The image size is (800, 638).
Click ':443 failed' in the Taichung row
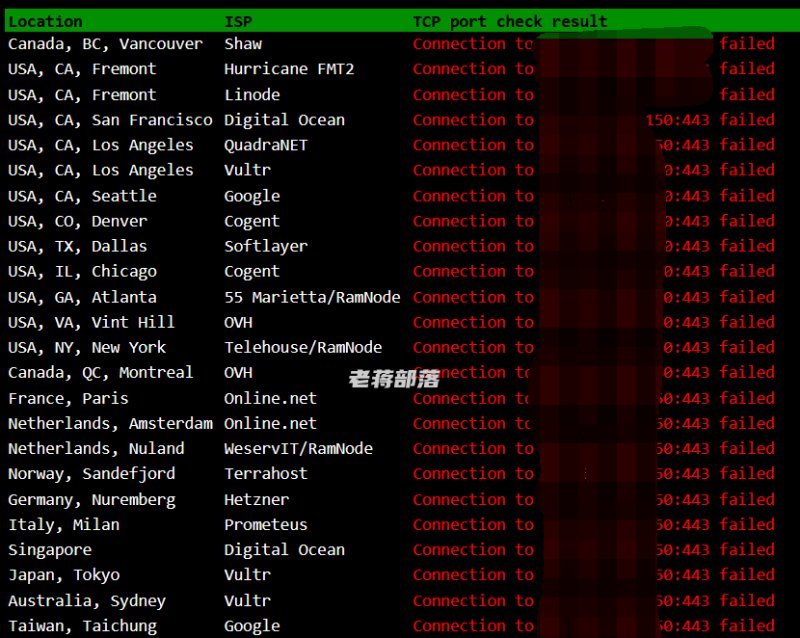[x=724, y=626]
